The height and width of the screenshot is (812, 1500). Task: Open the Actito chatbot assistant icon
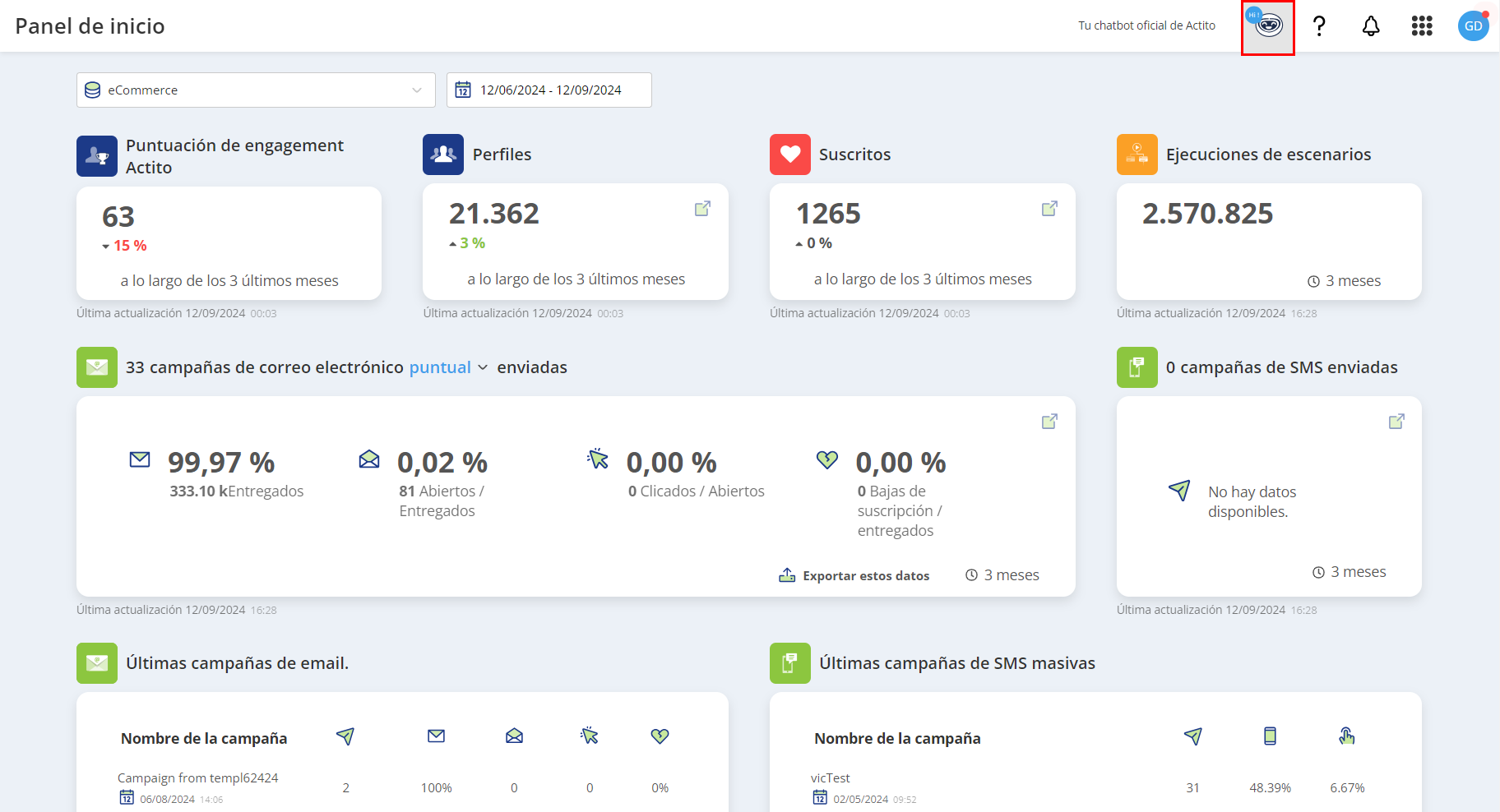click(1268, 26)
